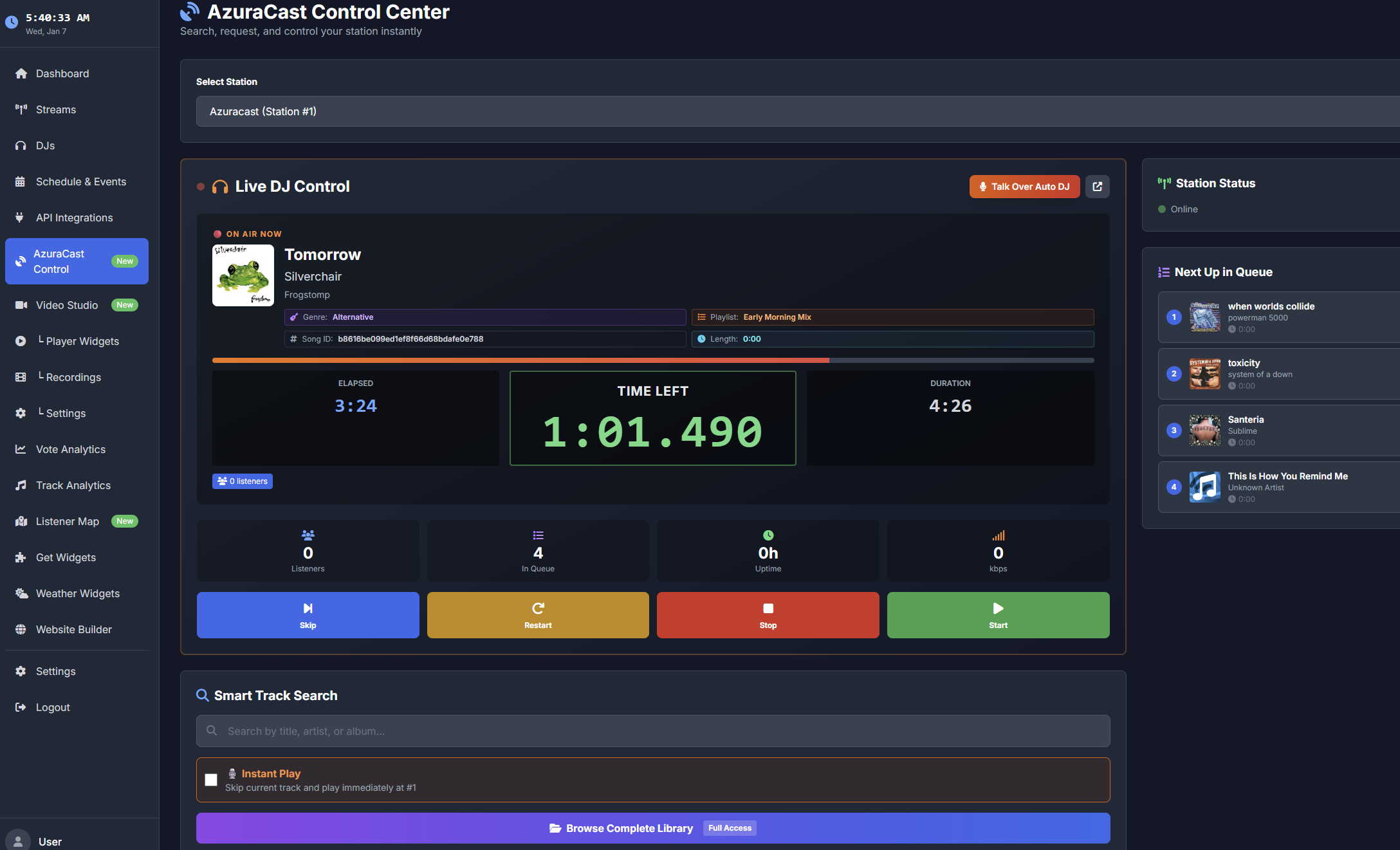Viewport: 1400px width, 850px height.
Task: Click the clock icon near 5:40:33 AM
Action: coord(11,23)
